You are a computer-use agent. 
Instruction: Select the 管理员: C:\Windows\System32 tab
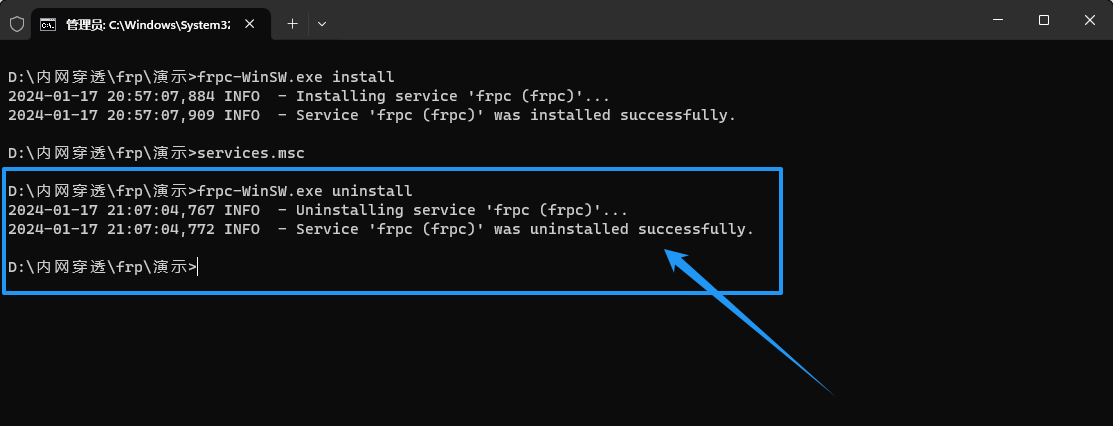point(150,24)
